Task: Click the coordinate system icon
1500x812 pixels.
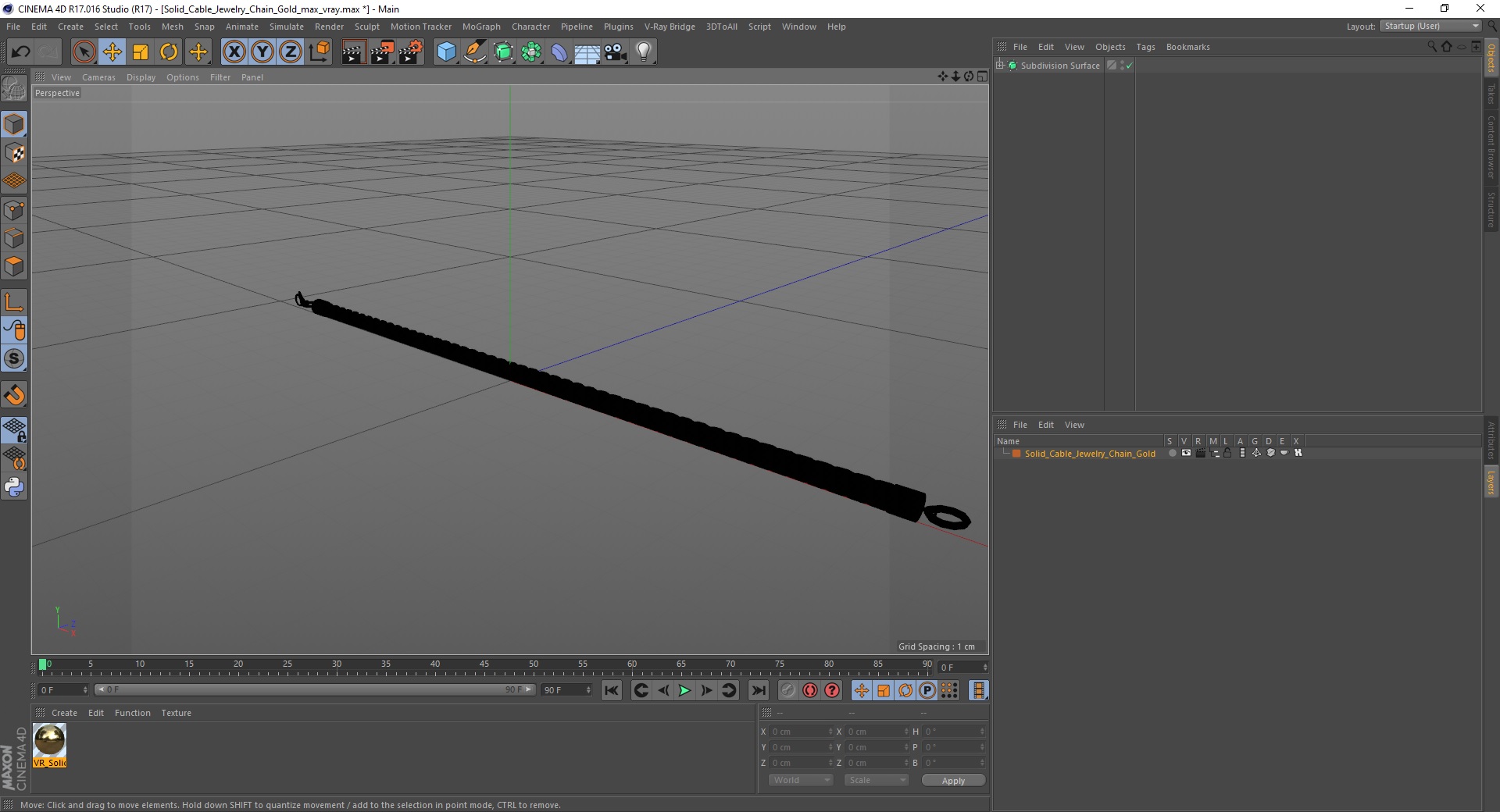Action: (319, 52)
